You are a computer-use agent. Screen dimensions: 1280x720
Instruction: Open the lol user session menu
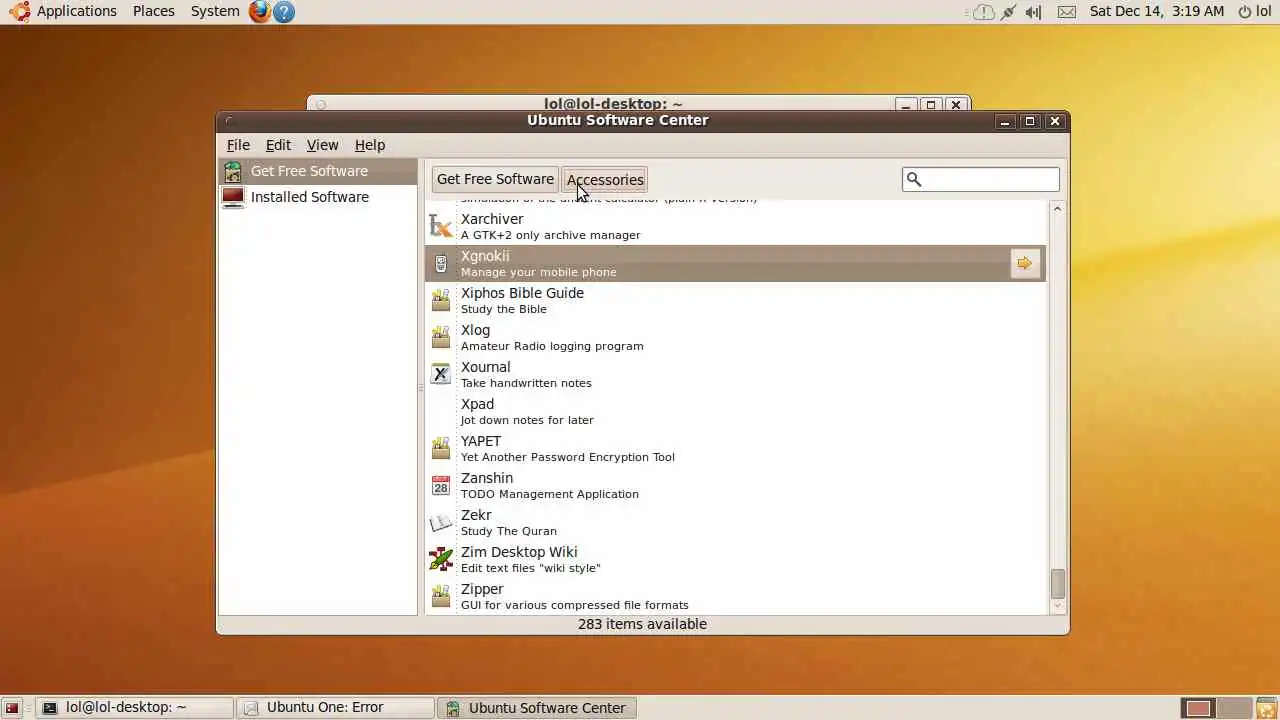point(1255,12)
